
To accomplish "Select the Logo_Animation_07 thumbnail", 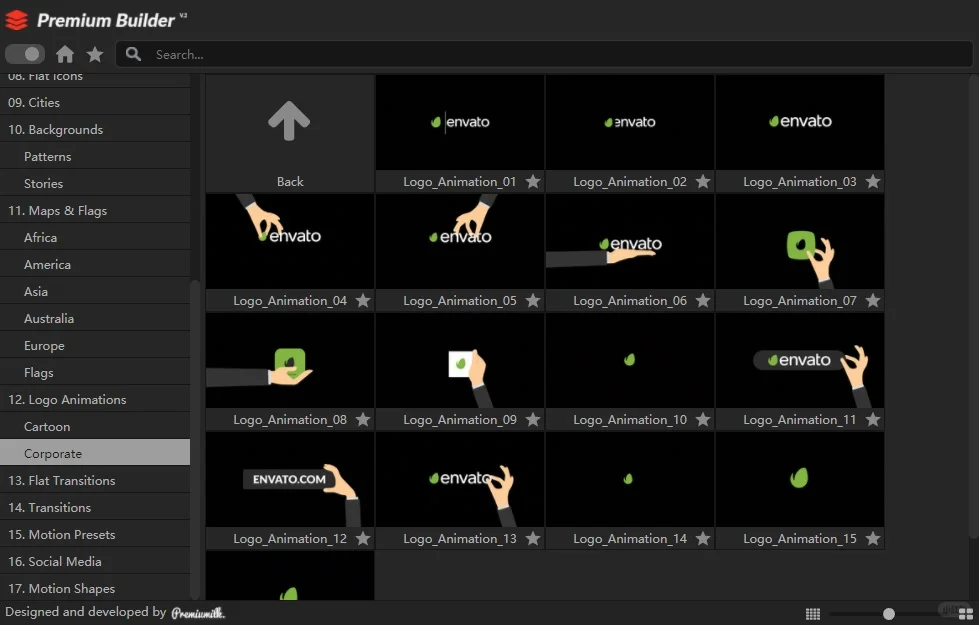I will 800,242.
